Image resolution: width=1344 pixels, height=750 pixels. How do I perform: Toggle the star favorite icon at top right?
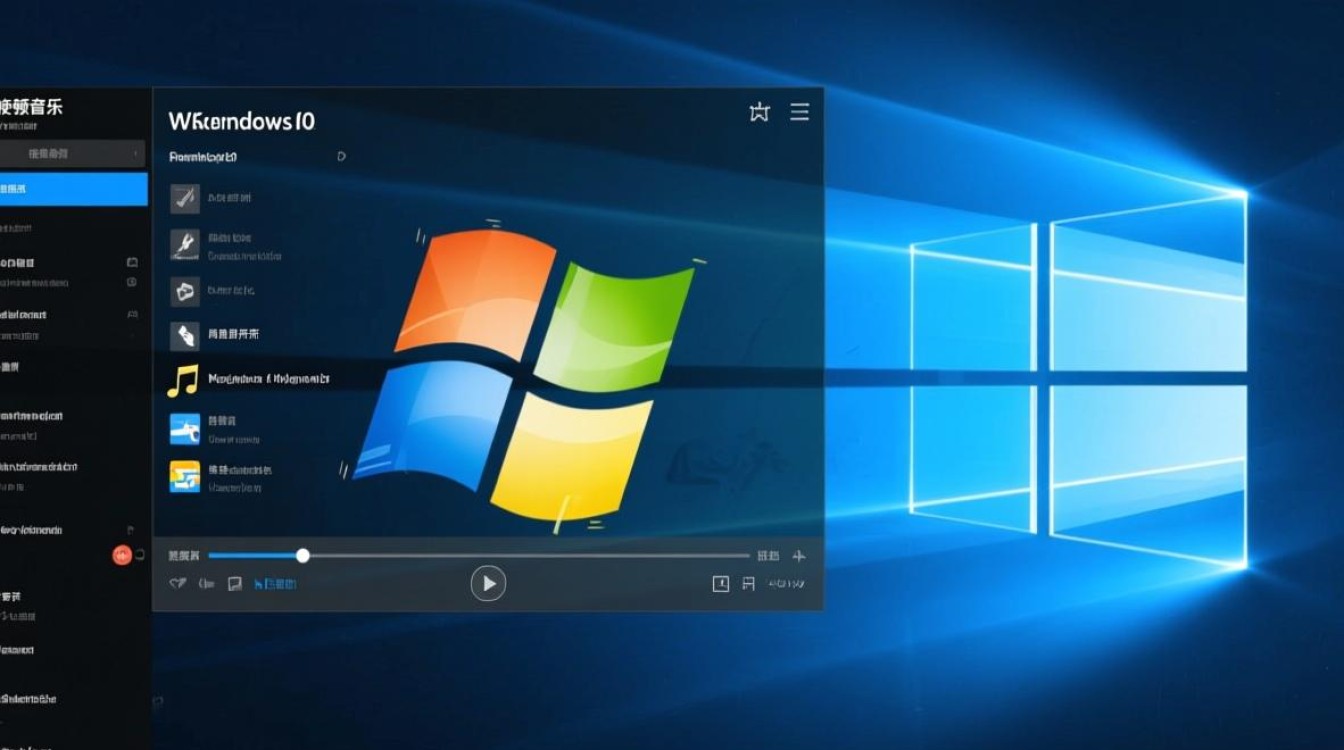pos(759,112)
